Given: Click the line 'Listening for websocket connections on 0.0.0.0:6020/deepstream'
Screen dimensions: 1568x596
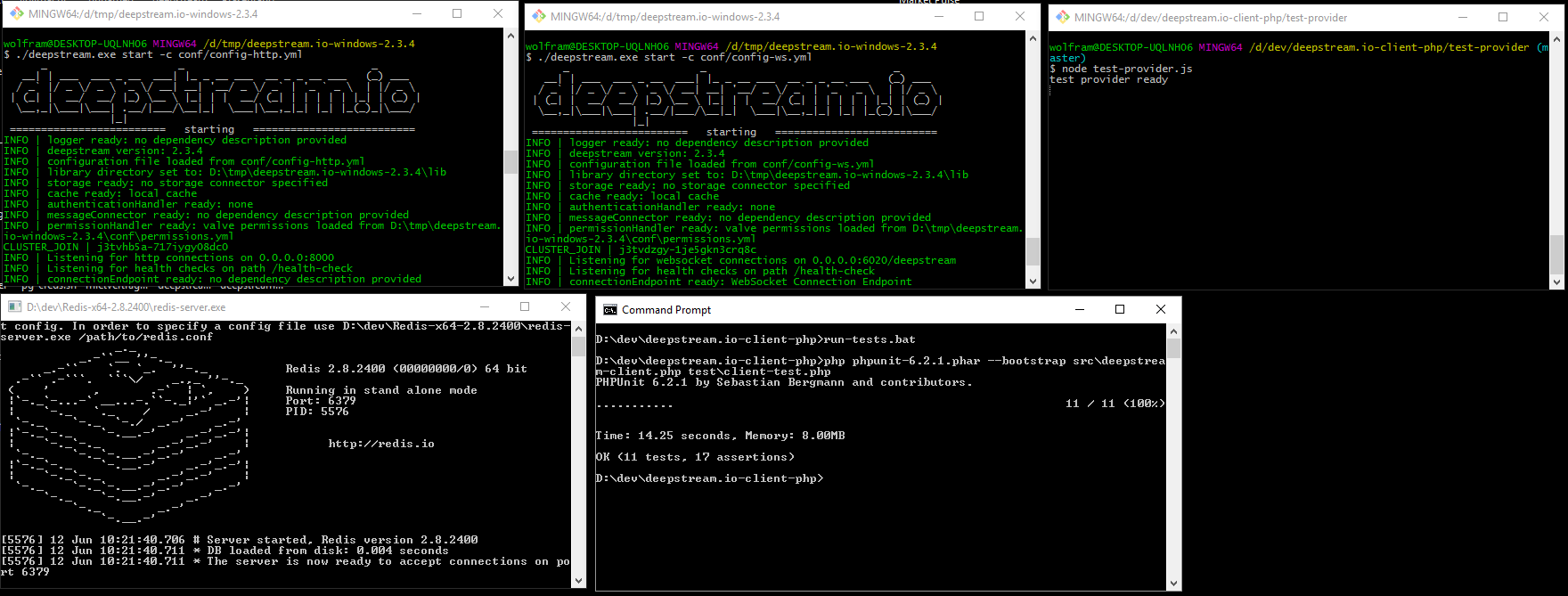Looking at the screenshot, I should (x=740, y=260).
